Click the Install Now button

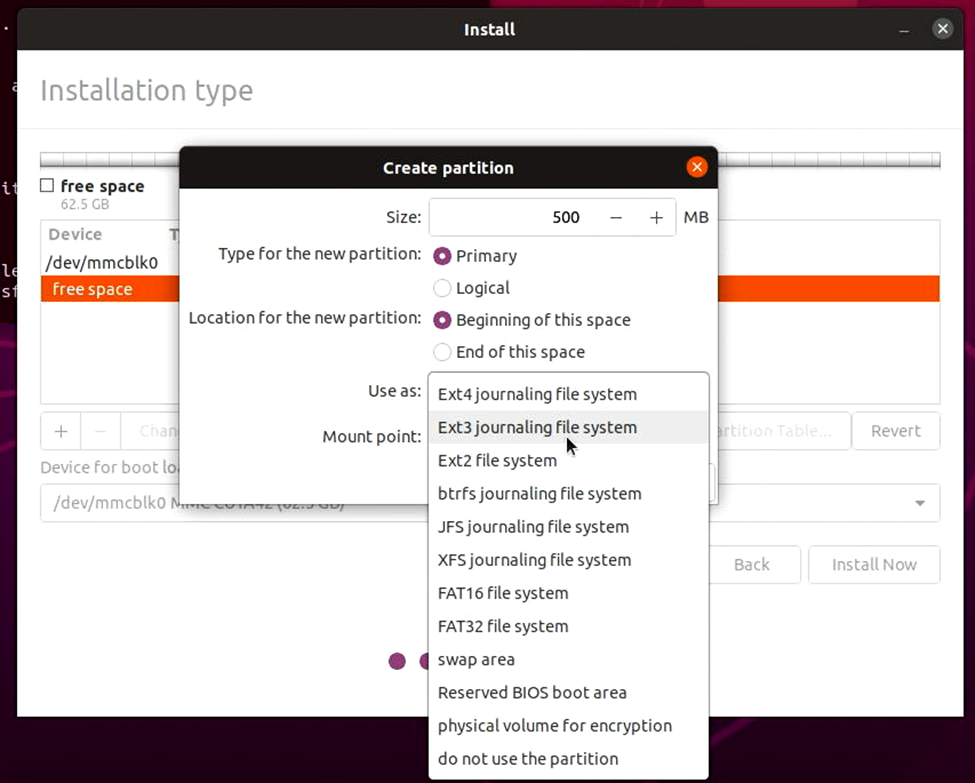pos(874,565)
